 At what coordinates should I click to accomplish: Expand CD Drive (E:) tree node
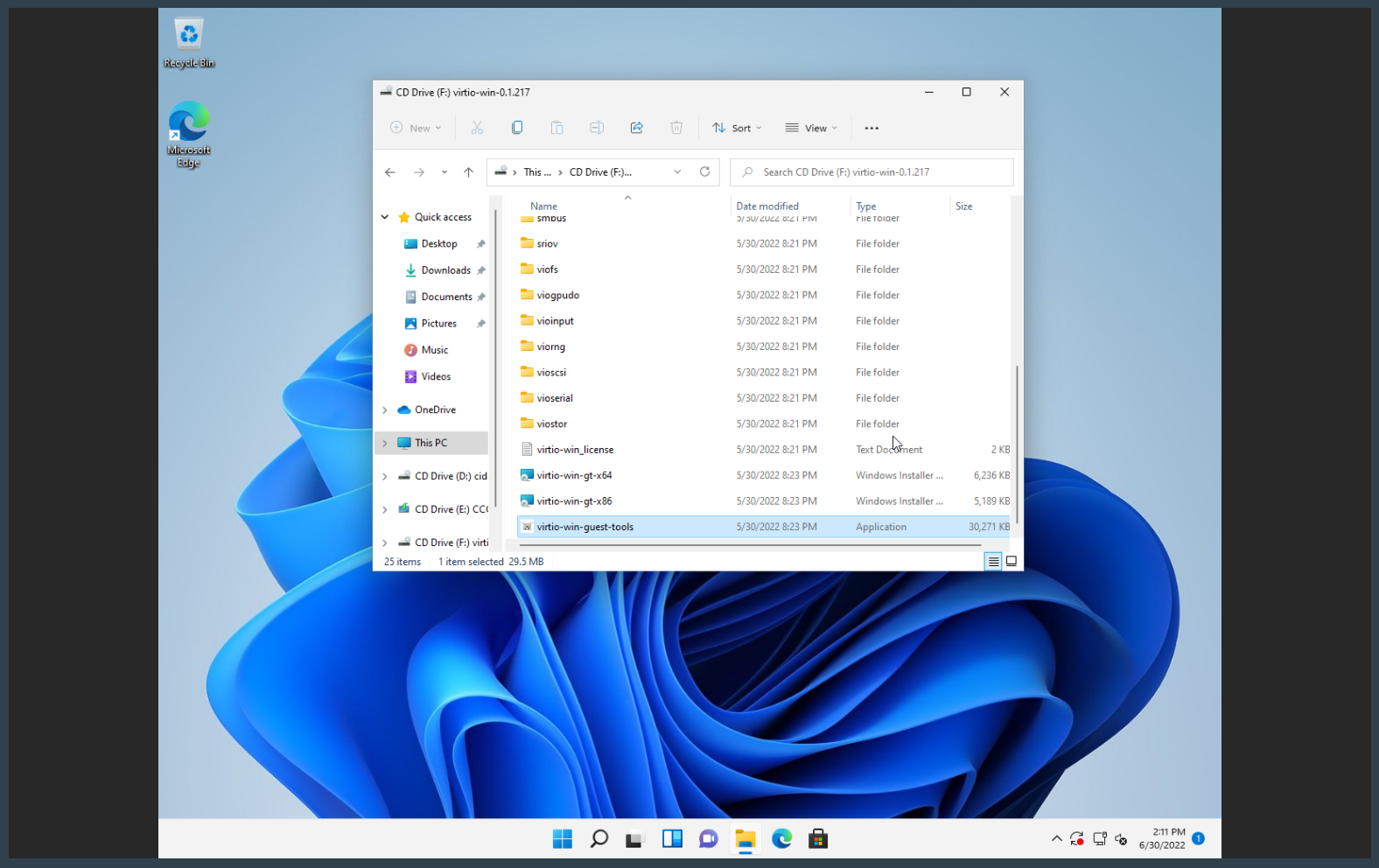(x=385, y=509)
